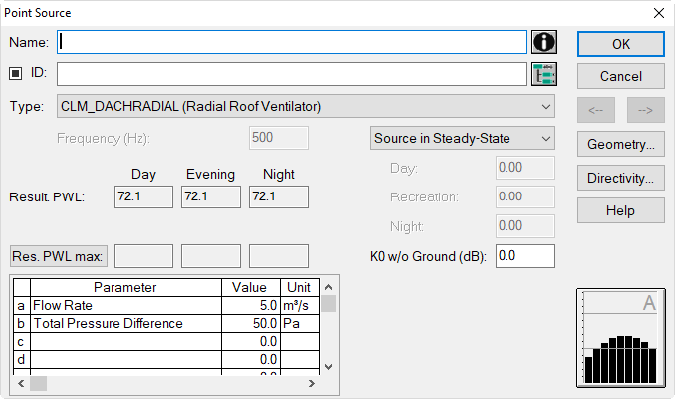Click the vertical scrollbar thumb of table
The height and width of the screenshot is (399, 675).
(x=328, y=303)
